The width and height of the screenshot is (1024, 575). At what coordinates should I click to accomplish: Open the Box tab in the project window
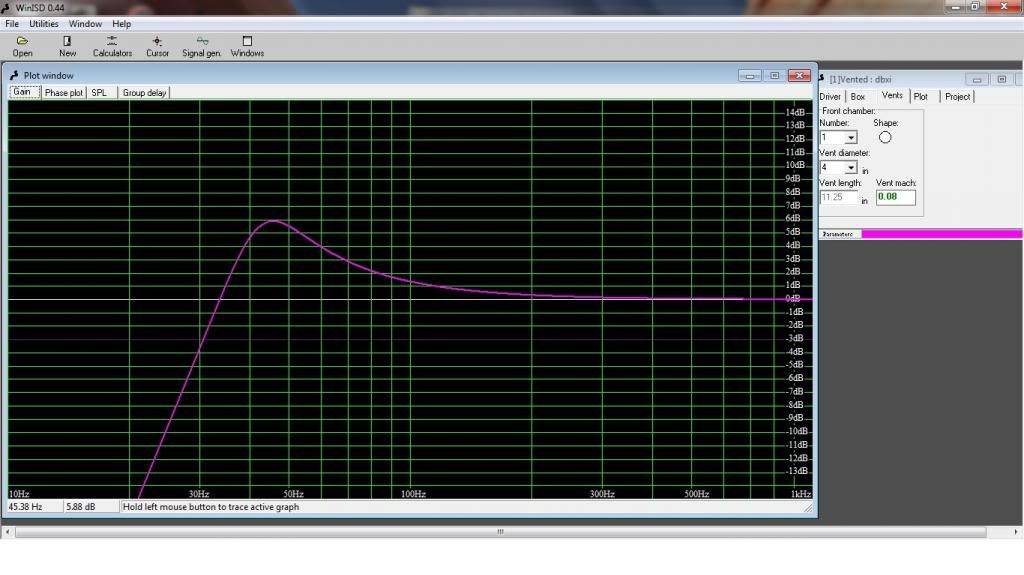tap(857, 97)
